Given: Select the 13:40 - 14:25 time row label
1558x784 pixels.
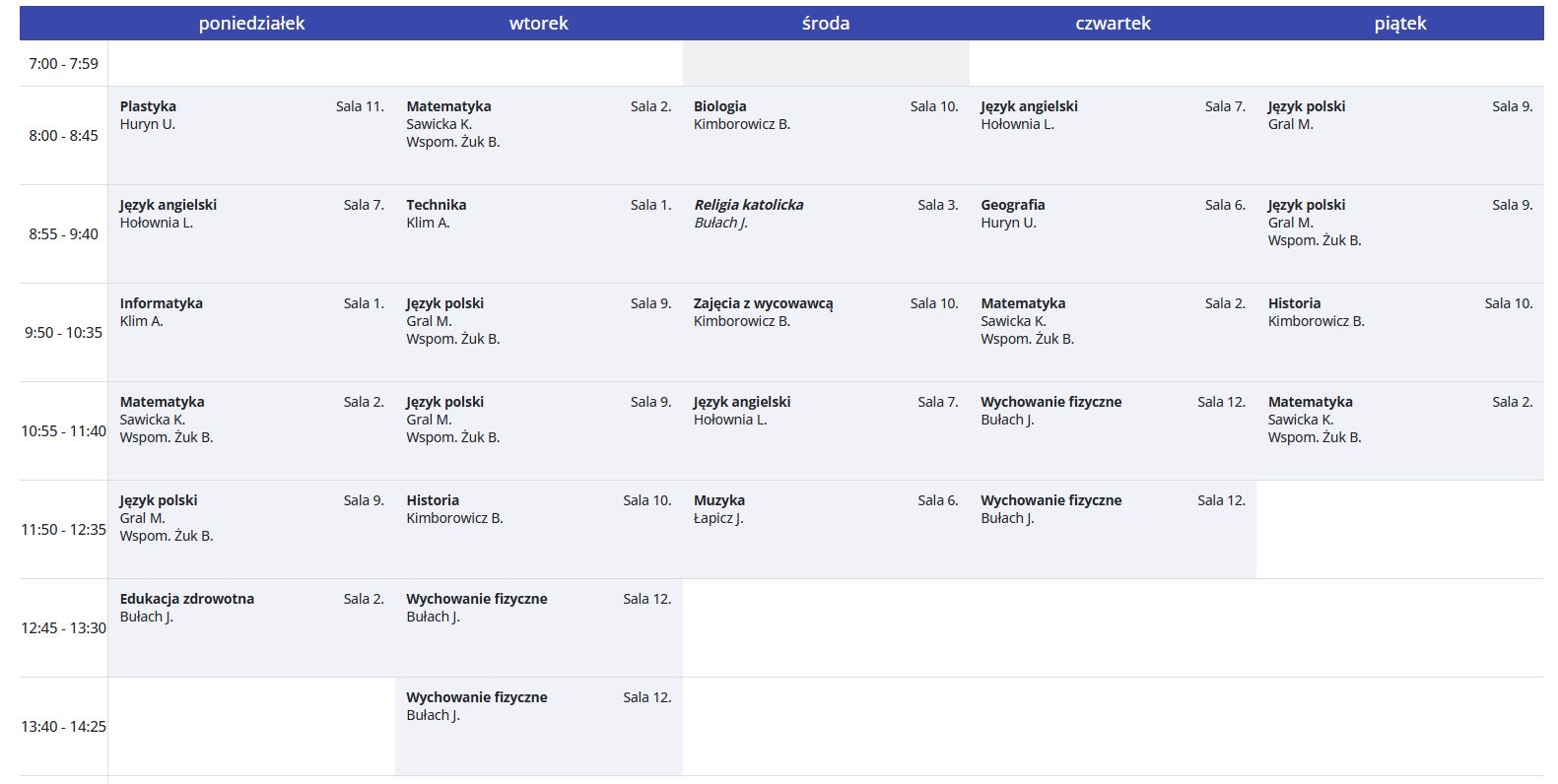Looking at the screenshot, I should tap(63, 727).
